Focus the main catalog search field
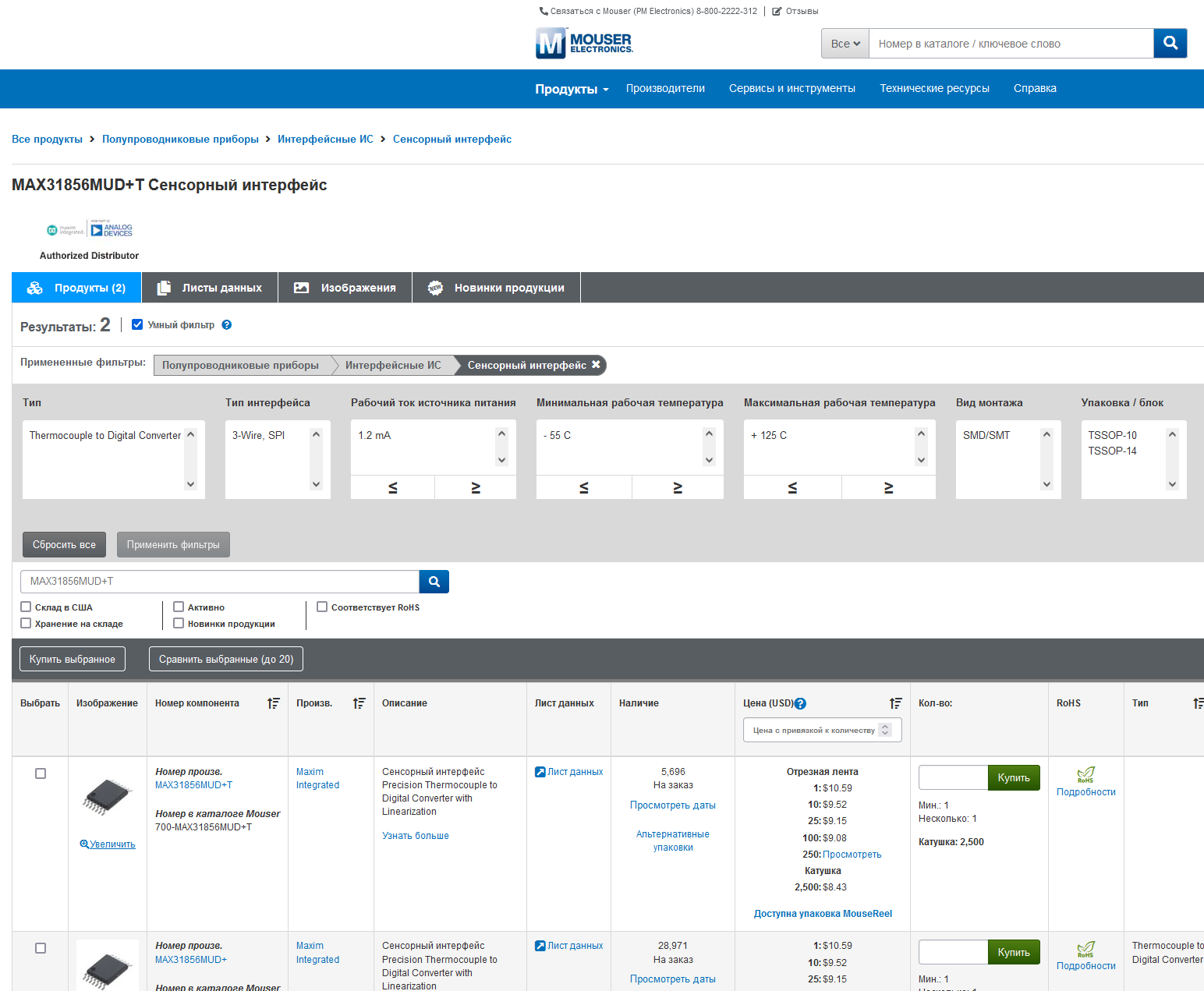 (1011, 44)
